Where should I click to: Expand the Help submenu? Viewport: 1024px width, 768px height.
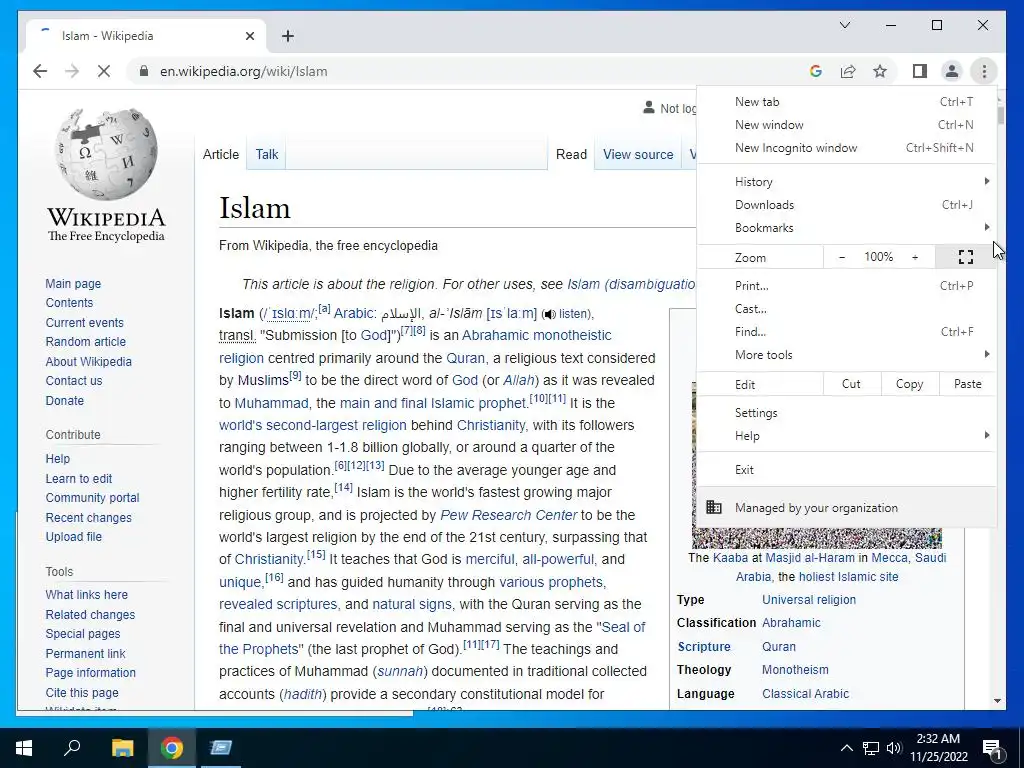pyautogui.click(x=846, y=436)
